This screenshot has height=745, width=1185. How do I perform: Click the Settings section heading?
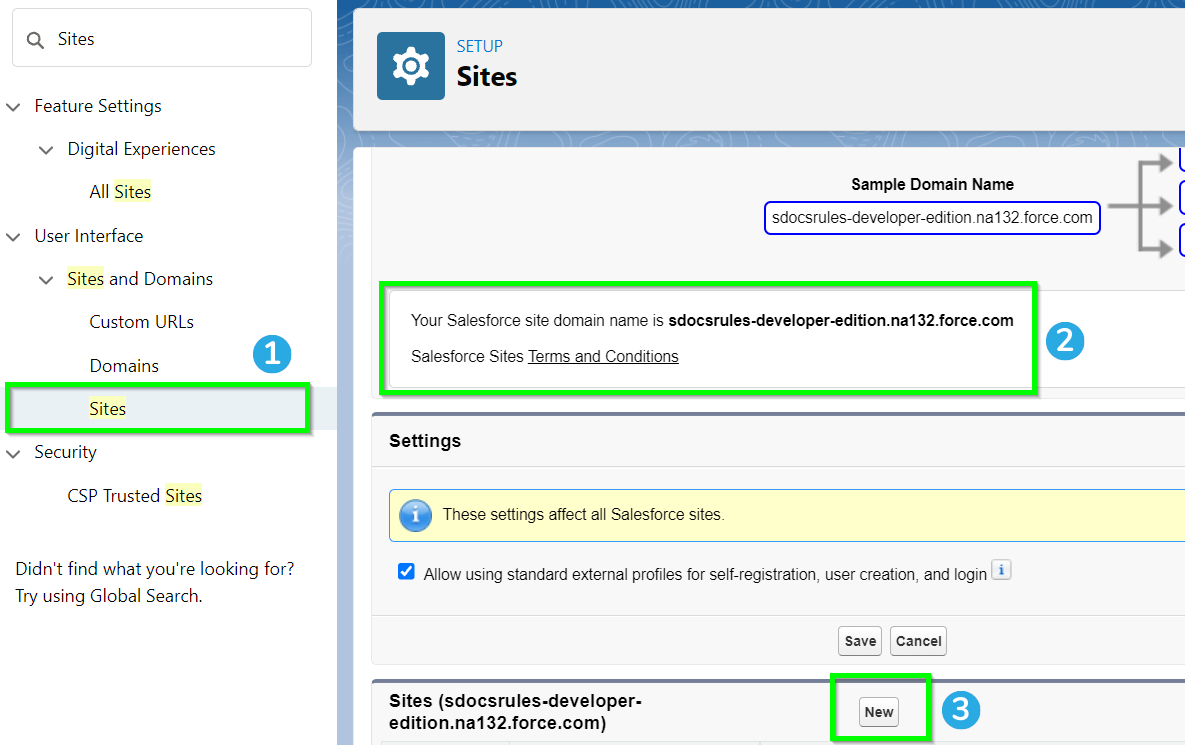click(x=425, y=441)
